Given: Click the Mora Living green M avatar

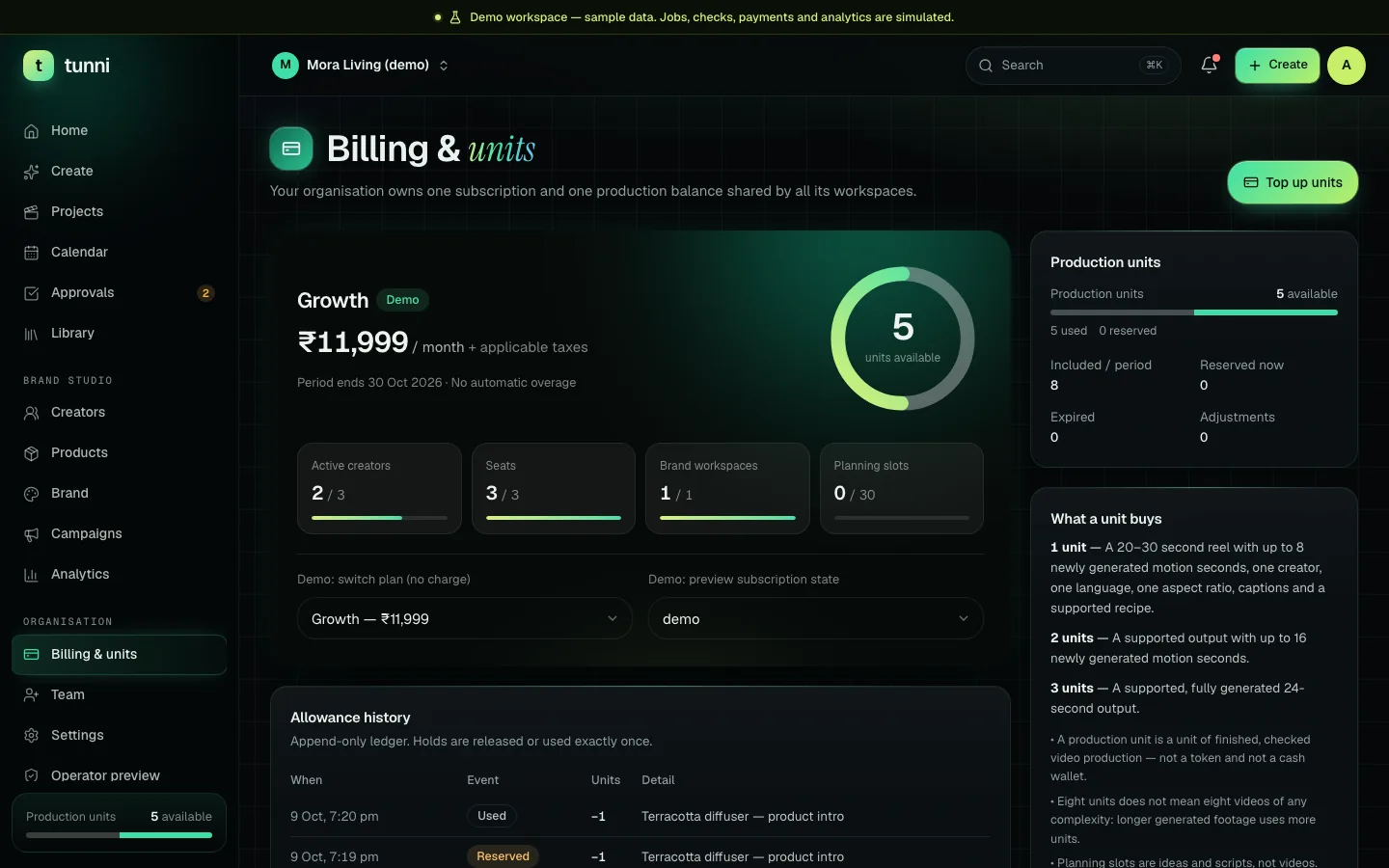Looking at the screenshot, I should tap(286, 66).
